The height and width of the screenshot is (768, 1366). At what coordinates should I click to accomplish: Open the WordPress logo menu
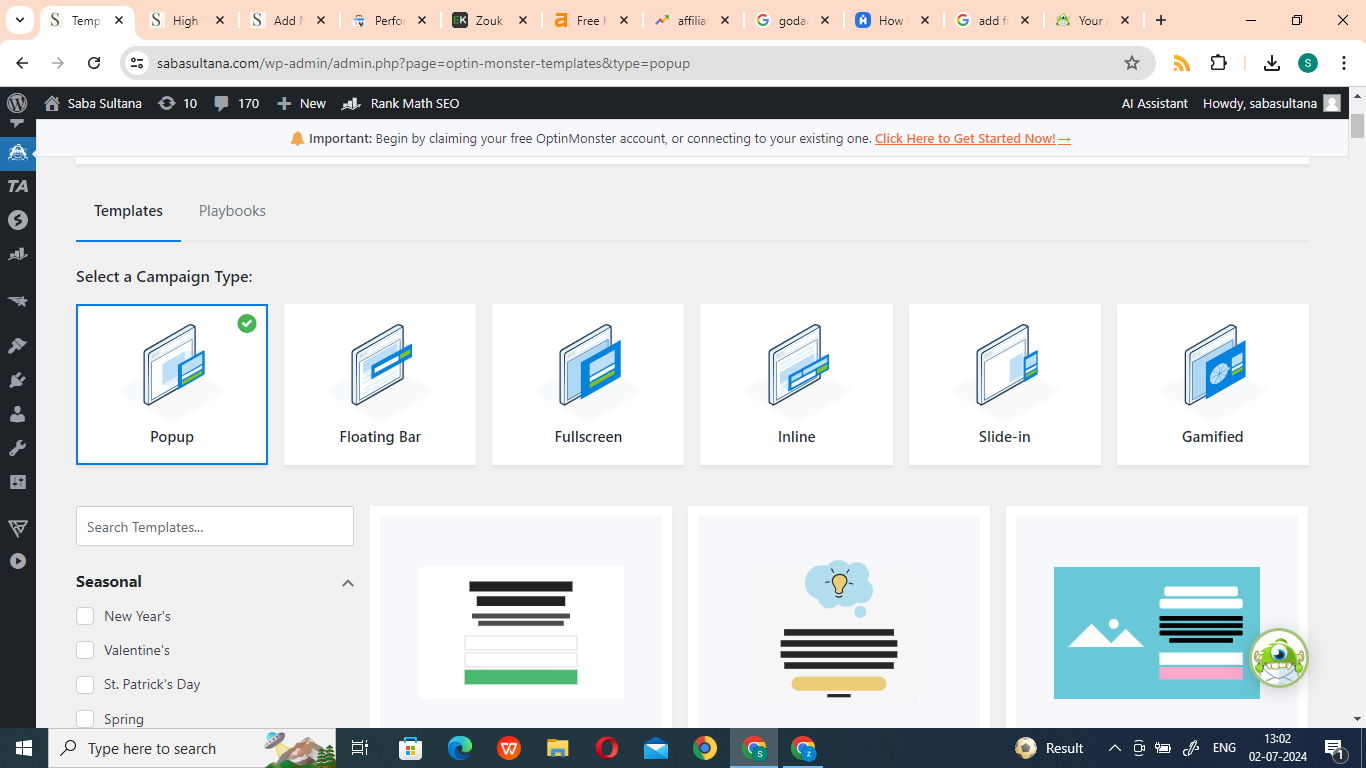[x=17, y=103]
